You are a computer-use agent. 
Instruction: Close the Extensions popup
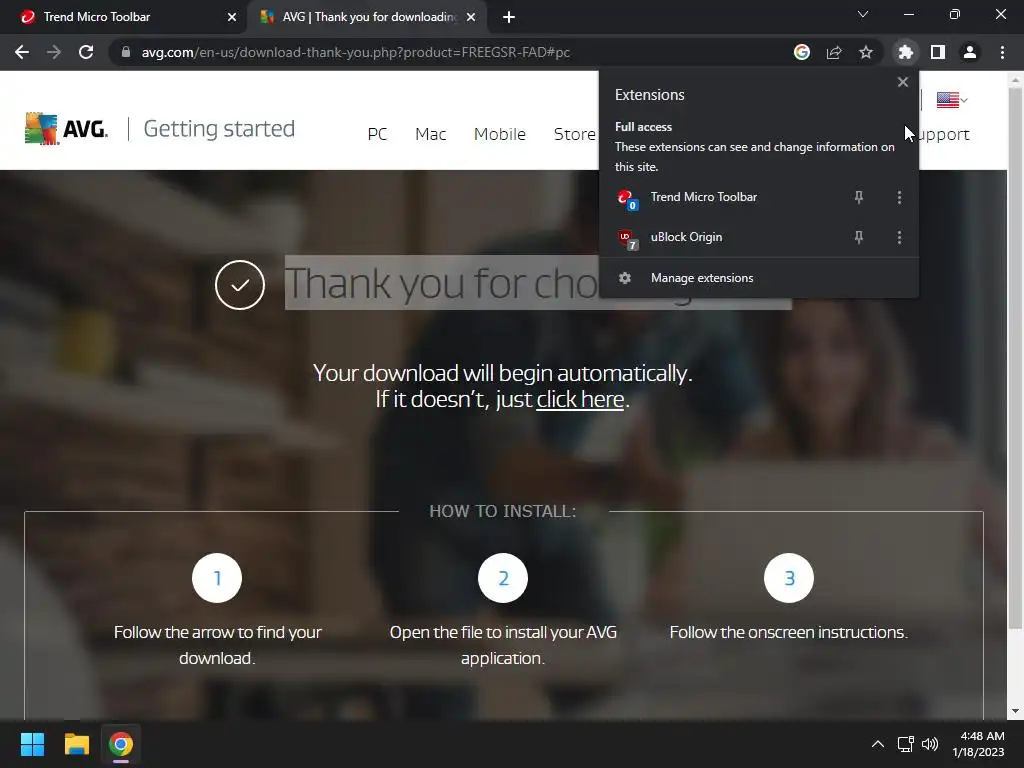coord(903,82)
